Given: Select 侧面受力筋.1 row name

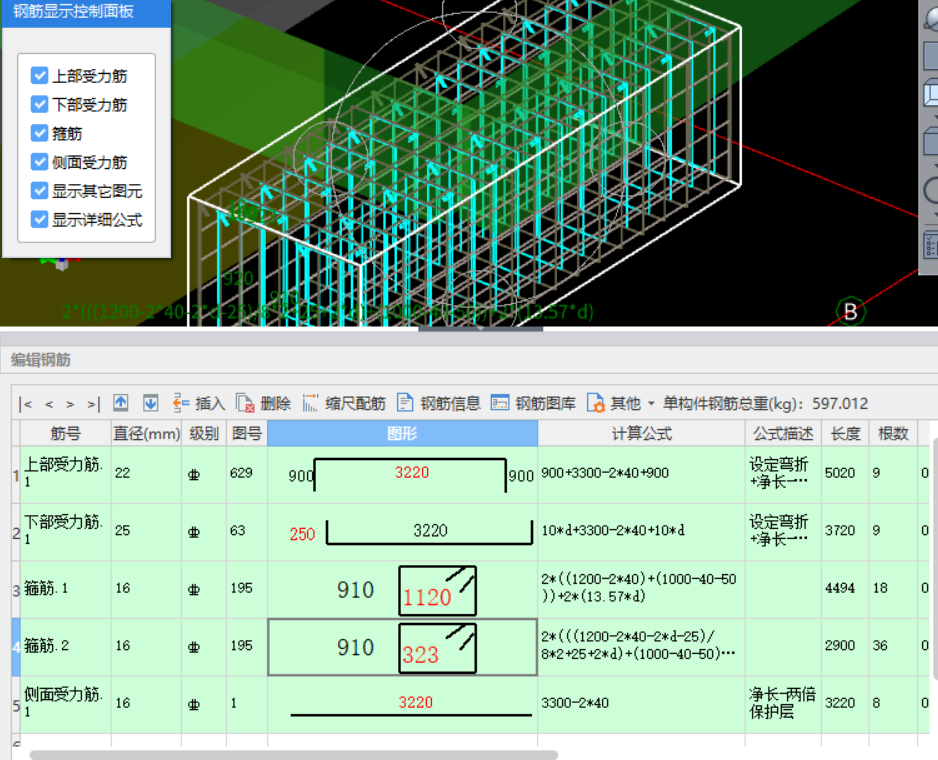Looking at the screenshot, I should tap(66, 703).
